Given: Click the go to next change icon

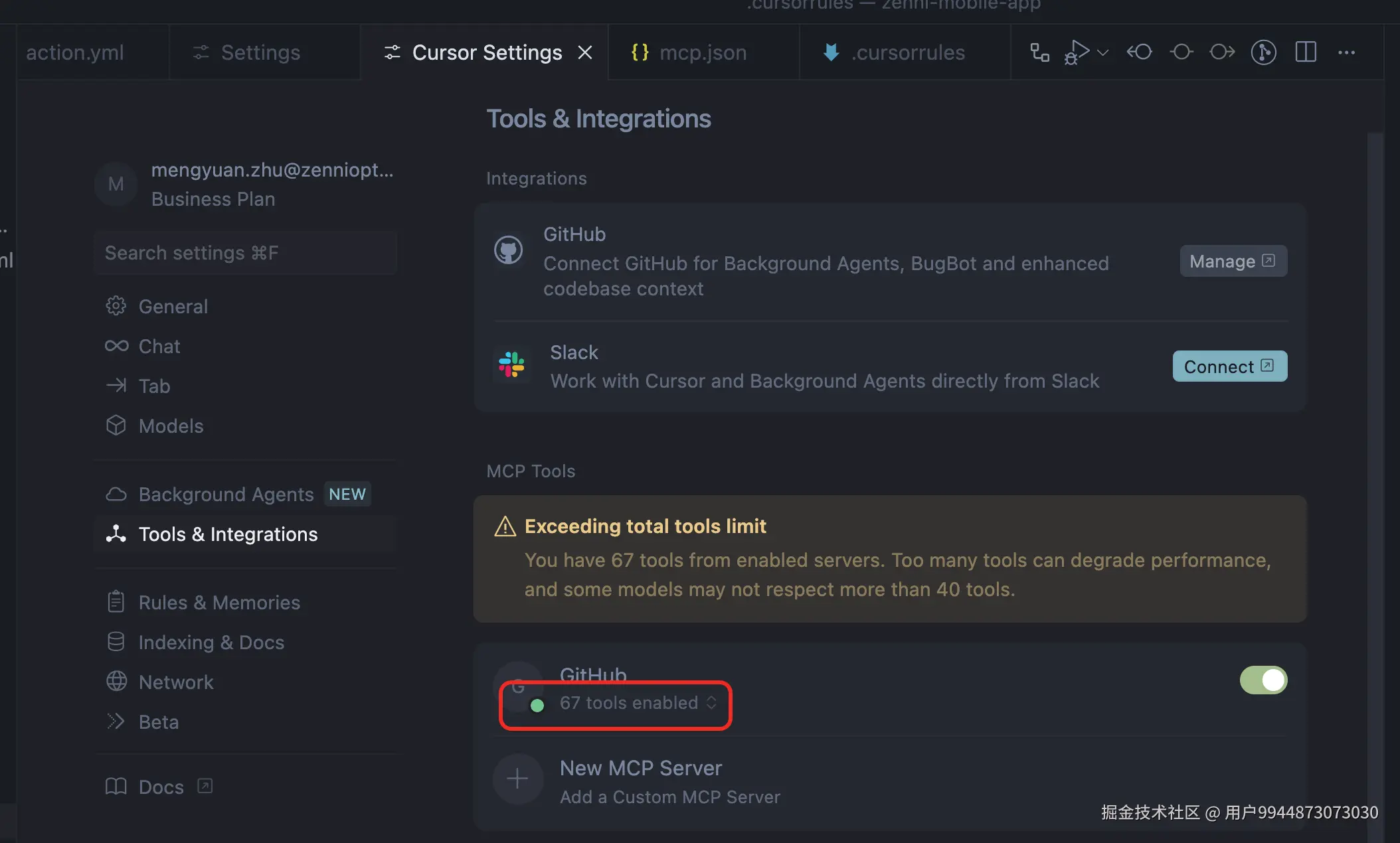Looking at the screenshot, I should [1222, 52].
